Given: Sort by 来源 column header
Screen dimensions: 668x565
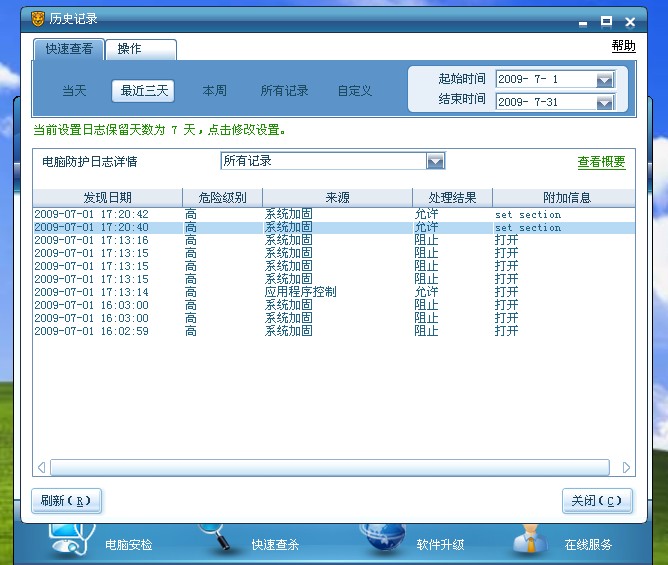Looking at the screenshot, I should coord(337,198).
